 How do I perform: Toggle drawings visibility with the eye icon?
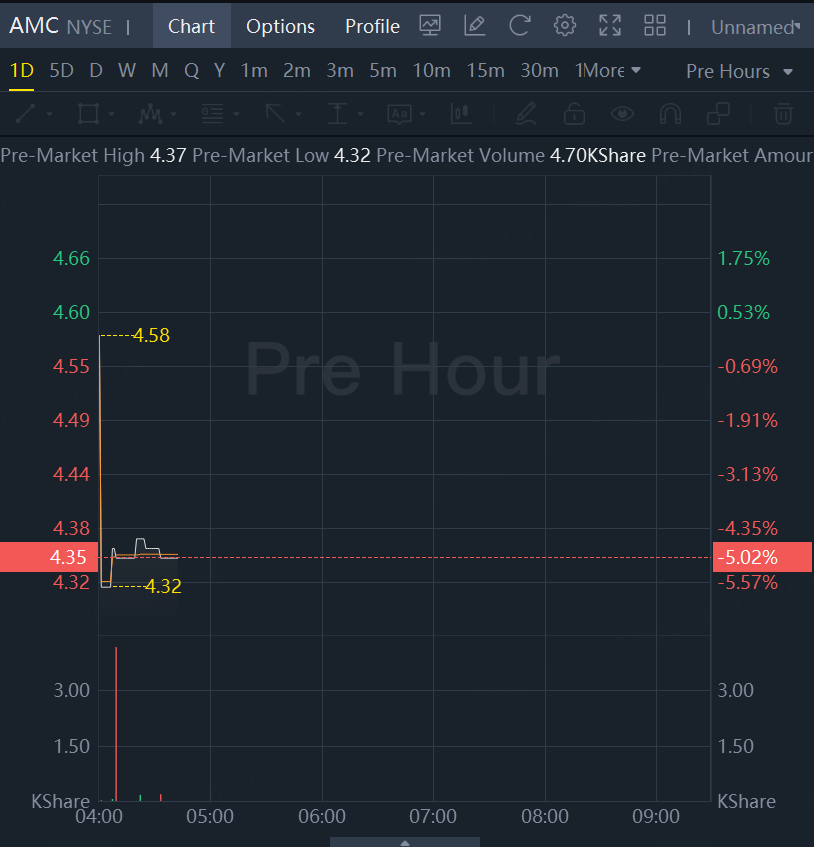click(x=622, y=114)
